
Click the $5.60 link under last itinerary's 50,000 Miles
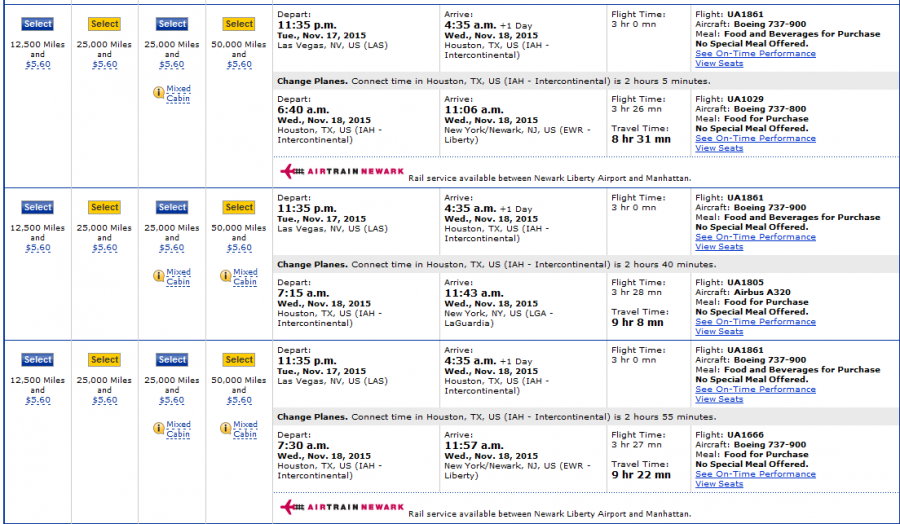[x=239, y=400]
